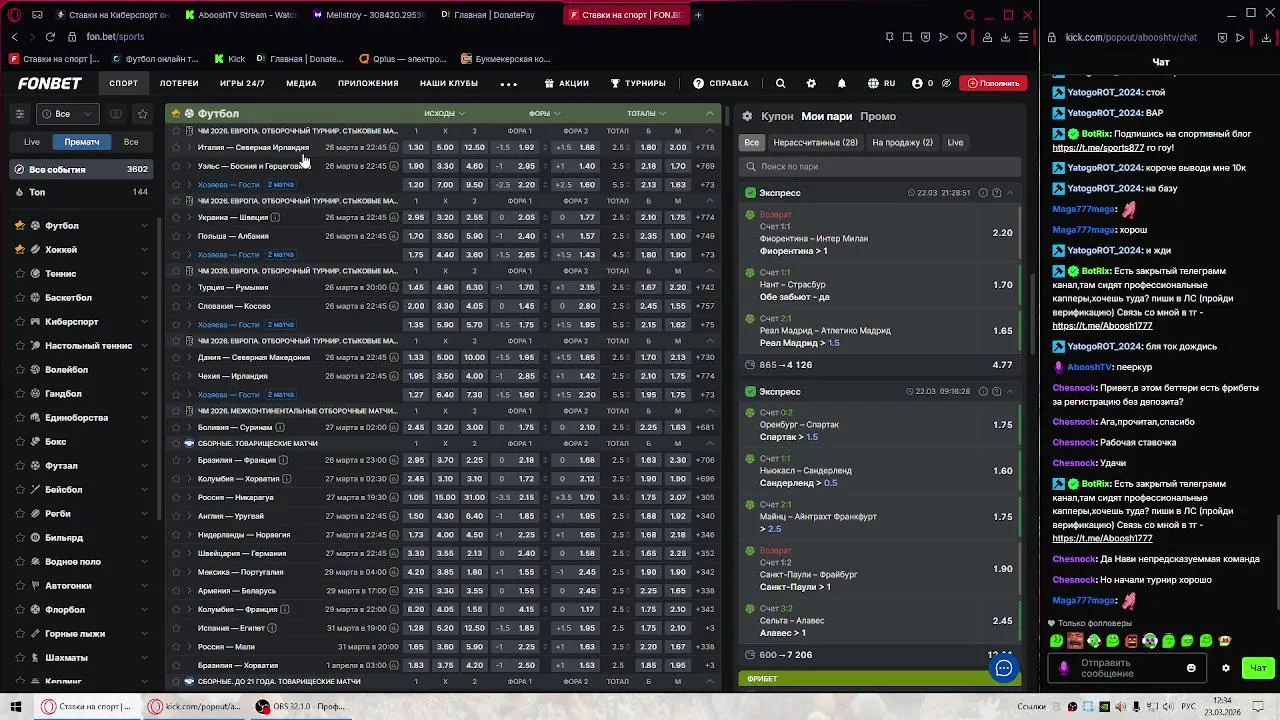1280x720 pixels.
Task: Open the Все time filter dropdown
Action: 68,114
